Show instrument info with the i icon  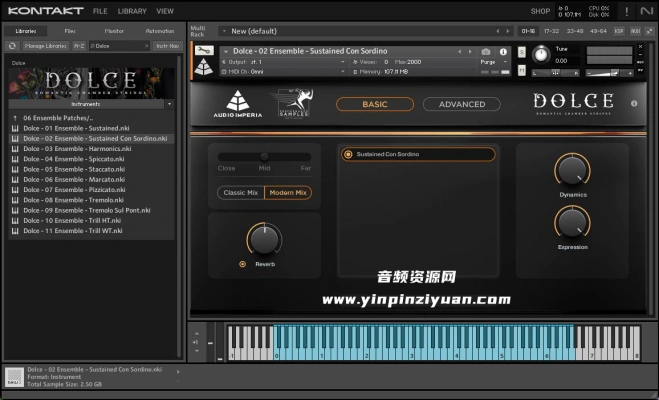(503, 52)
